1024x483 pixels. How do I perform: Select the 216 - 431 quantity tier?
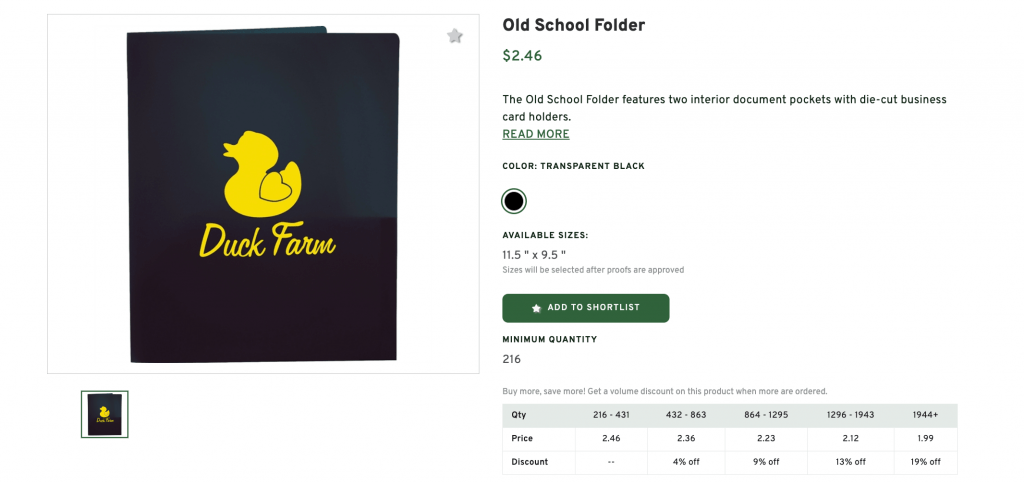[611, 415]
